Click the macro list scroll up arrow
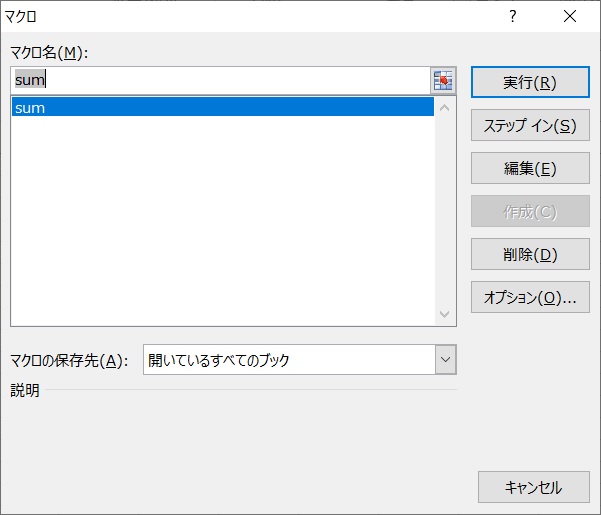Screen dimensions: 601x515 445,108
